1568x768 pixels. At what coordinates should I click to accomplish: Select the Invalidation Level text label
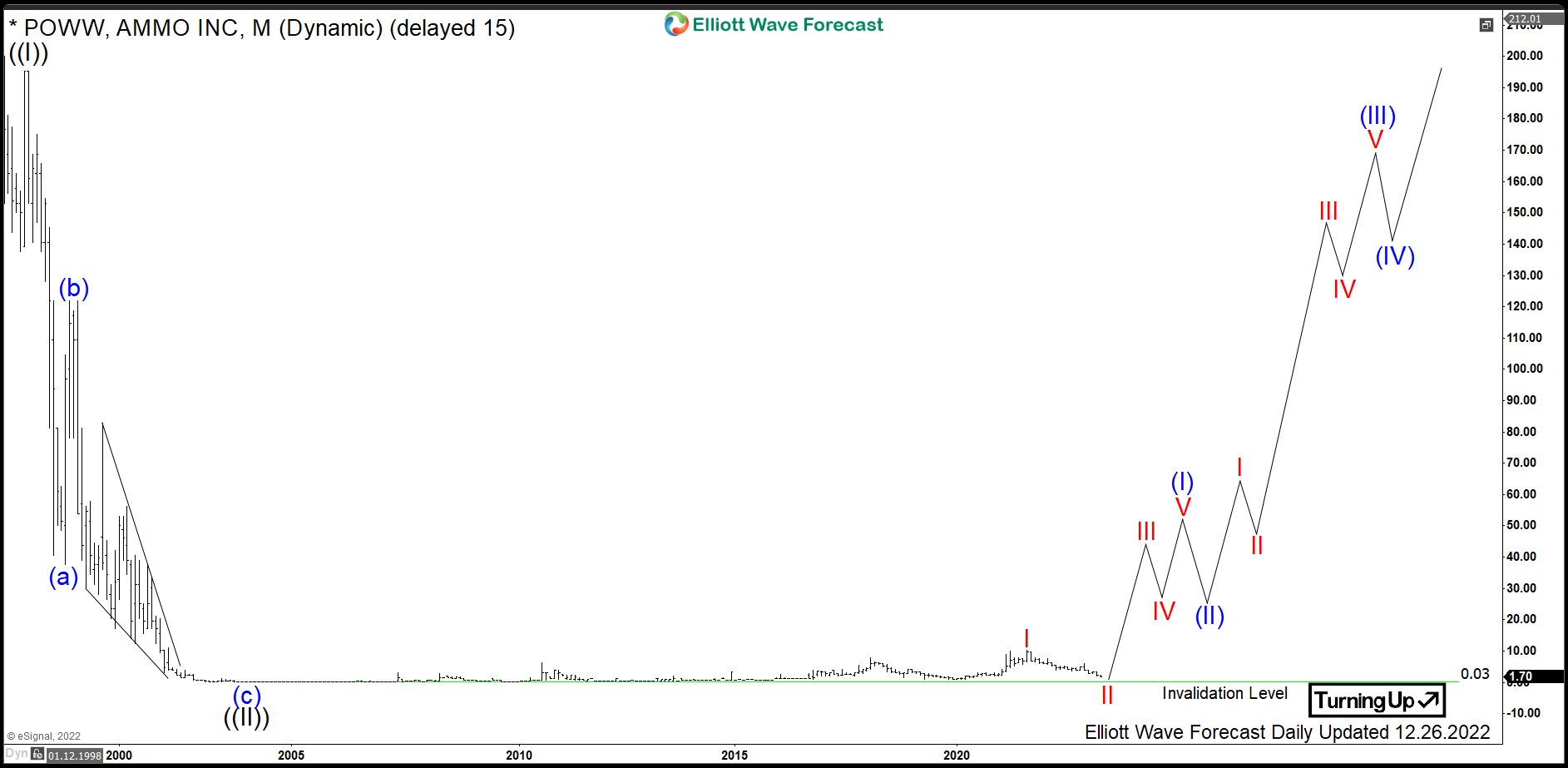1224,693
